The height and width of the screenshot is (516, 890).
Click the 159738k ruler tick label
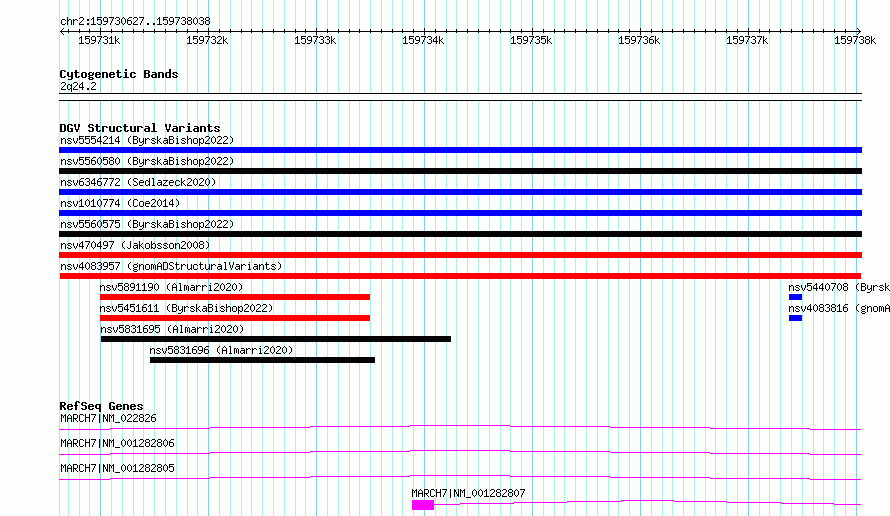pos(855,40)
